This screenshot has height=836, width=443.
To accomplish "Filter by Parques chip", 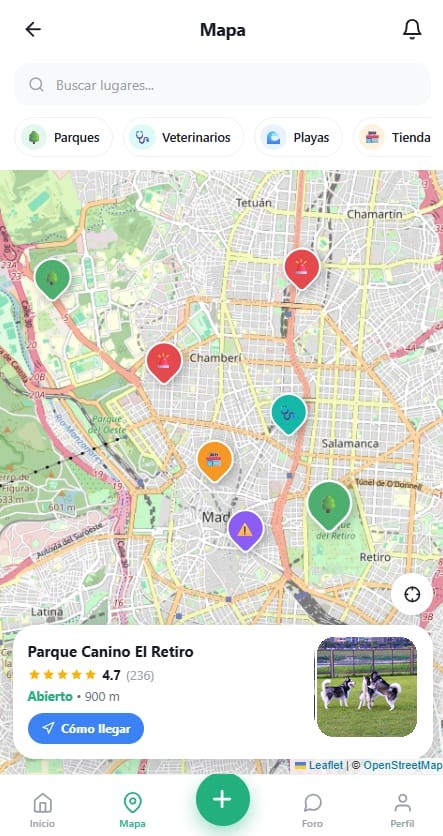I will (63, 138).
